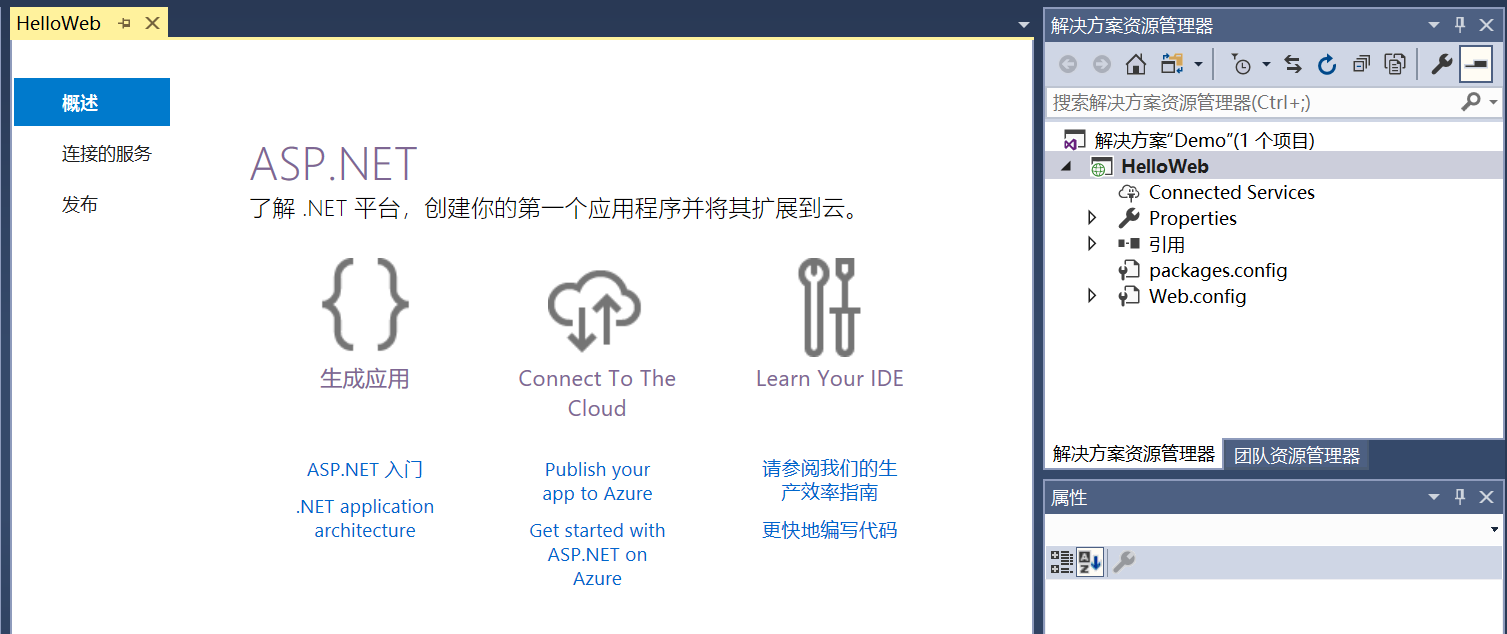Select 概述 in the left navigation
Viewport: 1507px width, 634px height.
point(91,102)
